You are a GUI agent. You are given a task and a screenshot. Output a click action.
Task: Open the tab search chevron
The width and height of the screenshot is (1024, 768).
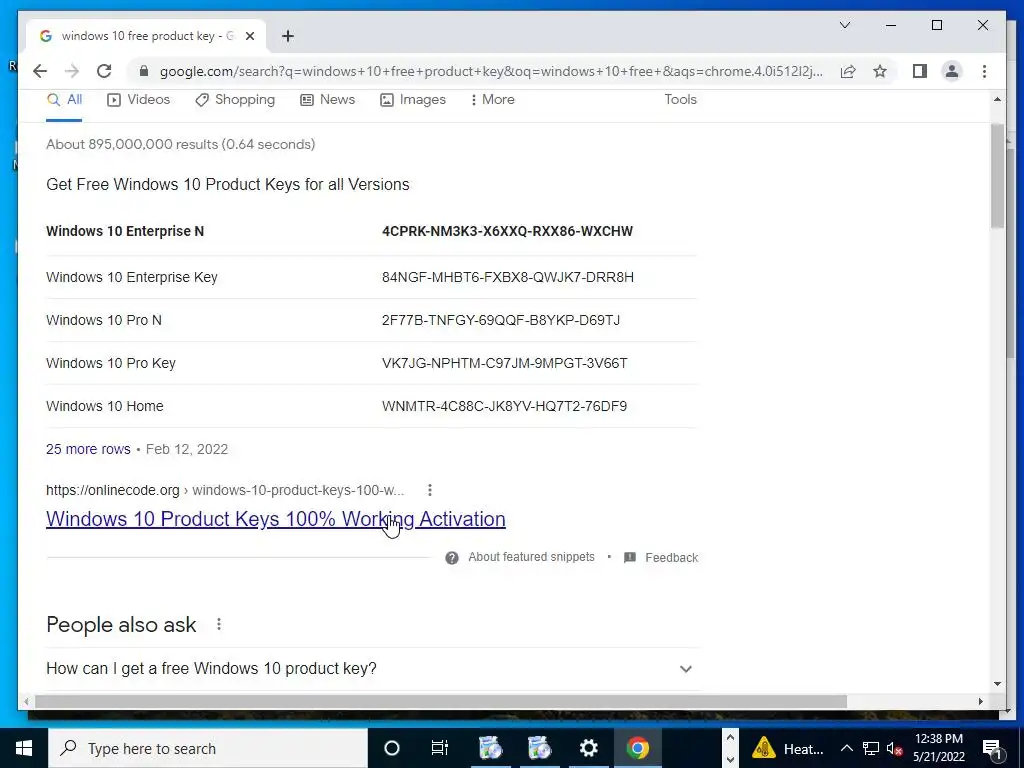coord(844,25)
